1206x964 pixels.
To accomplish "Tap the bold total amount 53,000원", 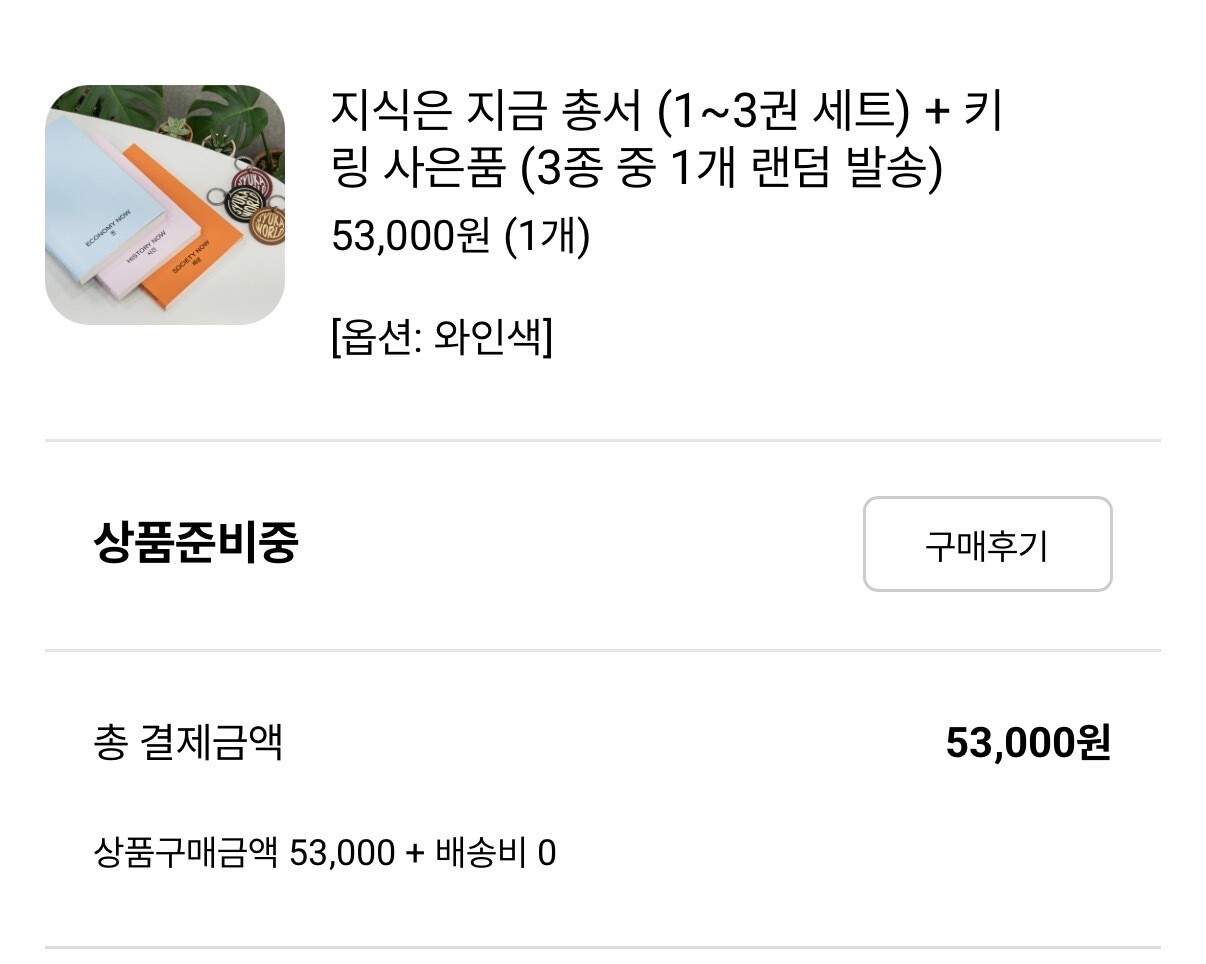I will [1027, 743].
